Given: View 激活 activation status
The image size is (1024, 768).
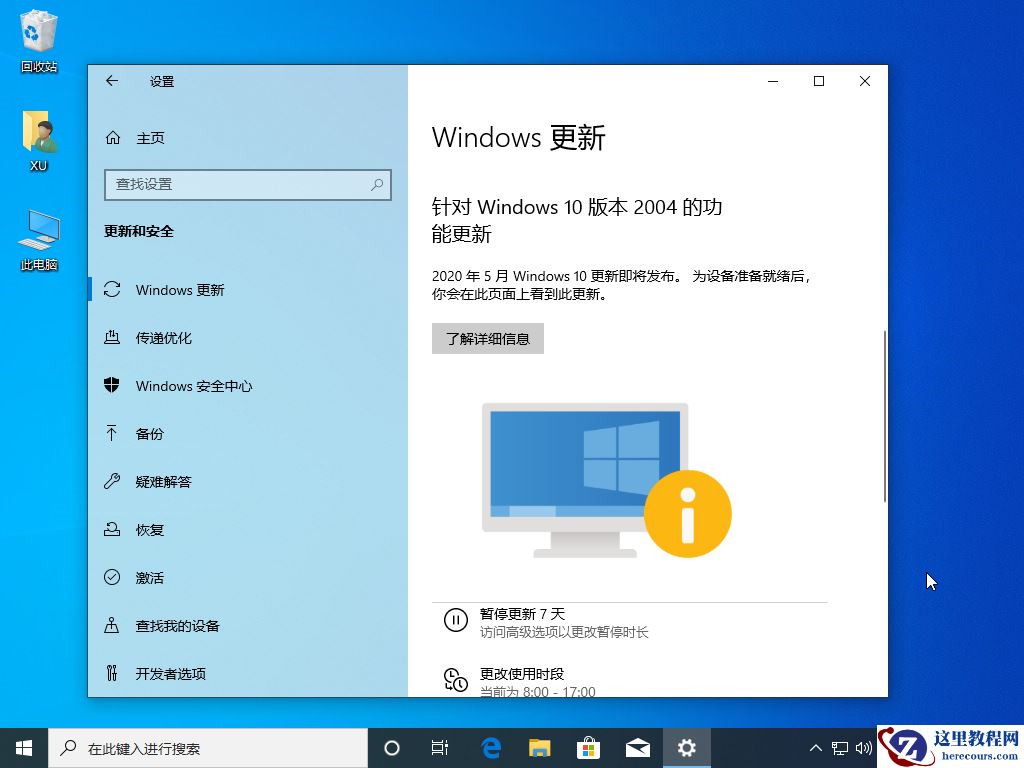Looking at the screenshot, I should (150, 577).
